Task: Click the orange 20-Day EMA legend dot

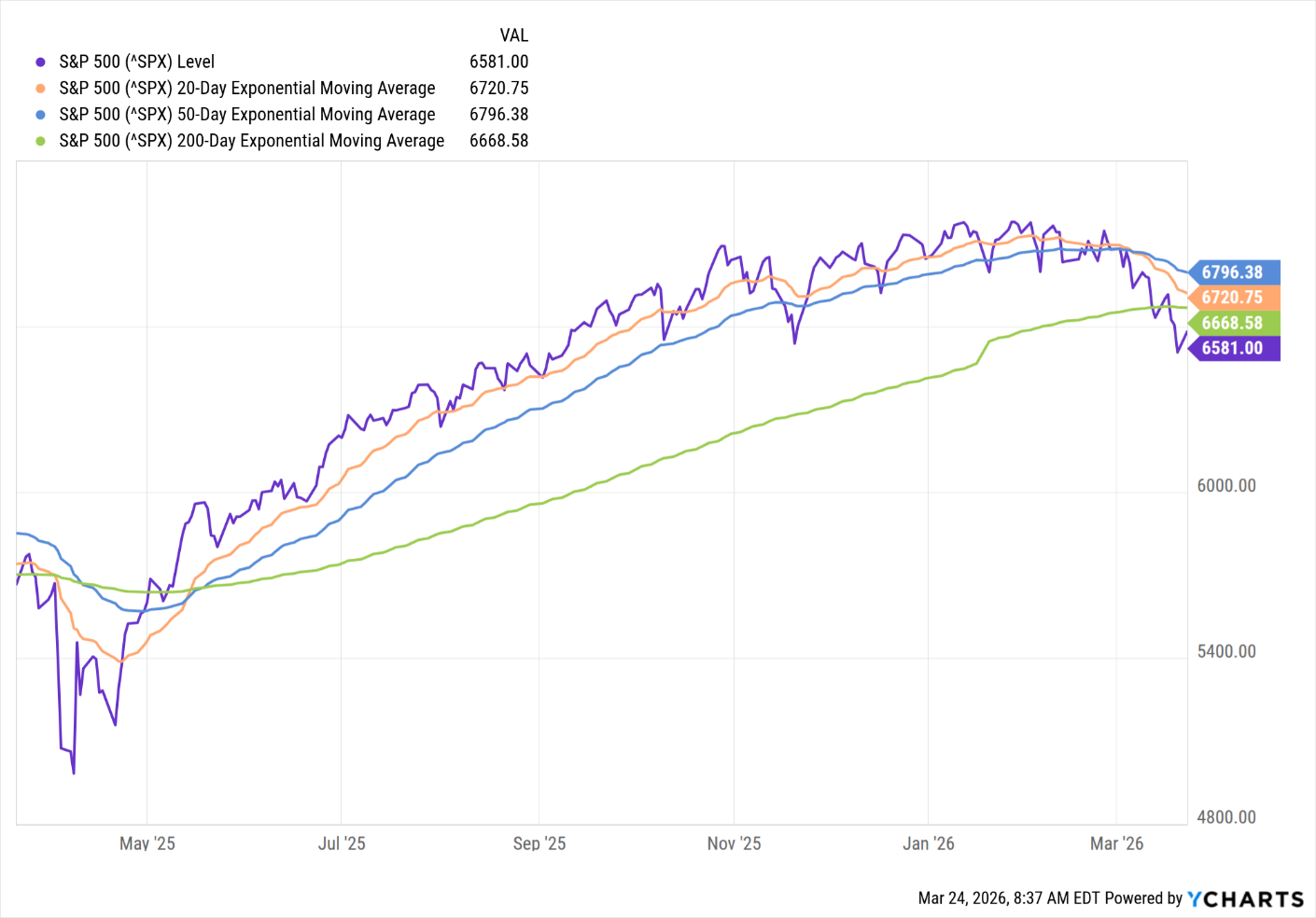Action: [x=40, y=89]
